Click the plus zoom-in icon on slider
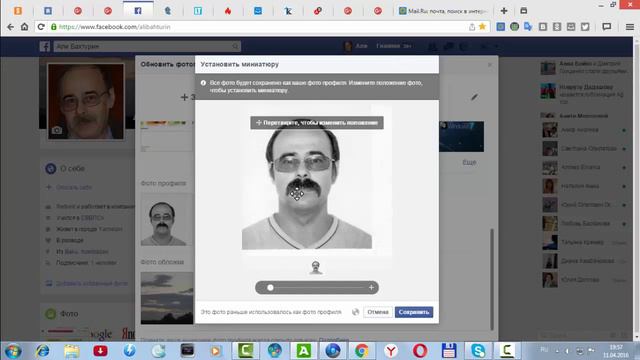Screen dimensions: 640x360 [371, 287]
